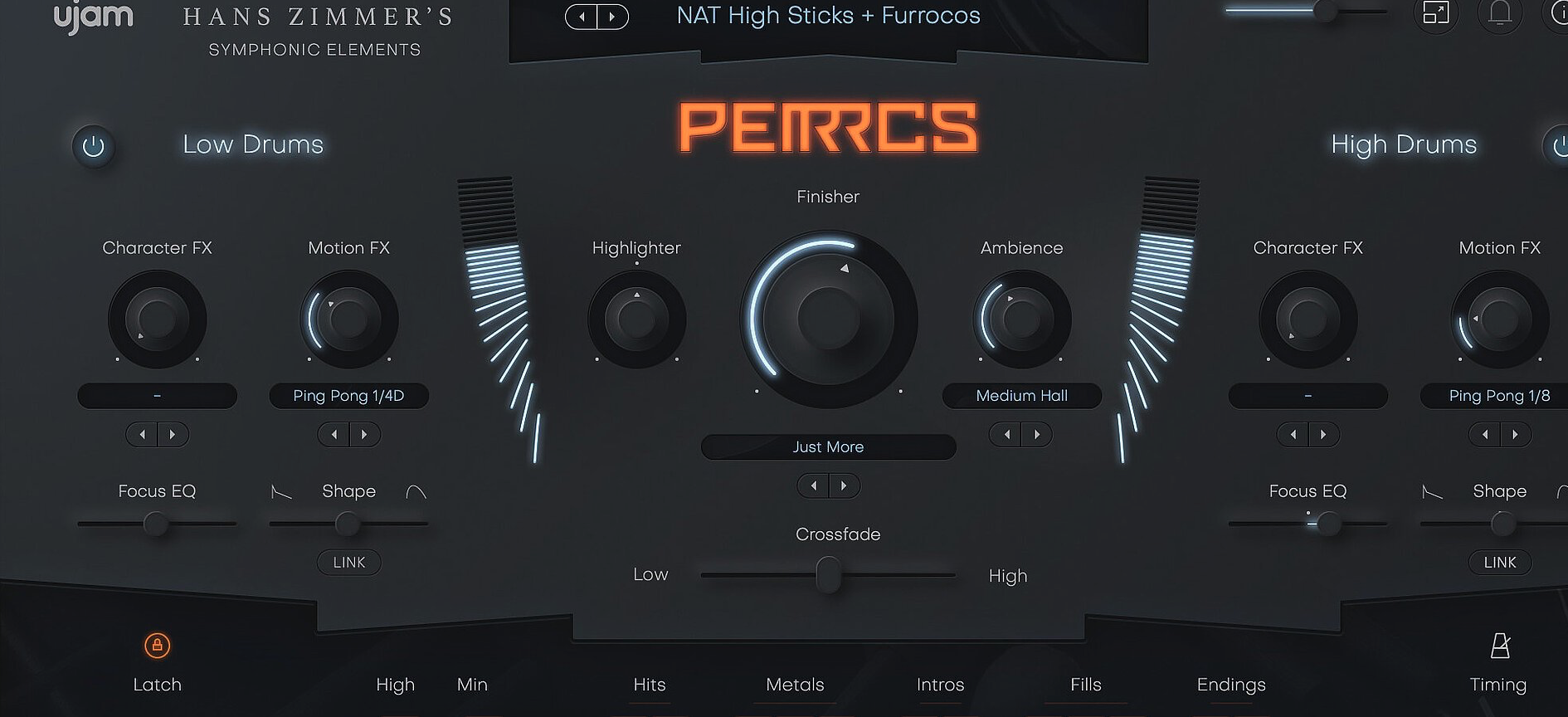
Task: Previous Low Drums Motion FX mode arrow
Action: tap(334, 434)
